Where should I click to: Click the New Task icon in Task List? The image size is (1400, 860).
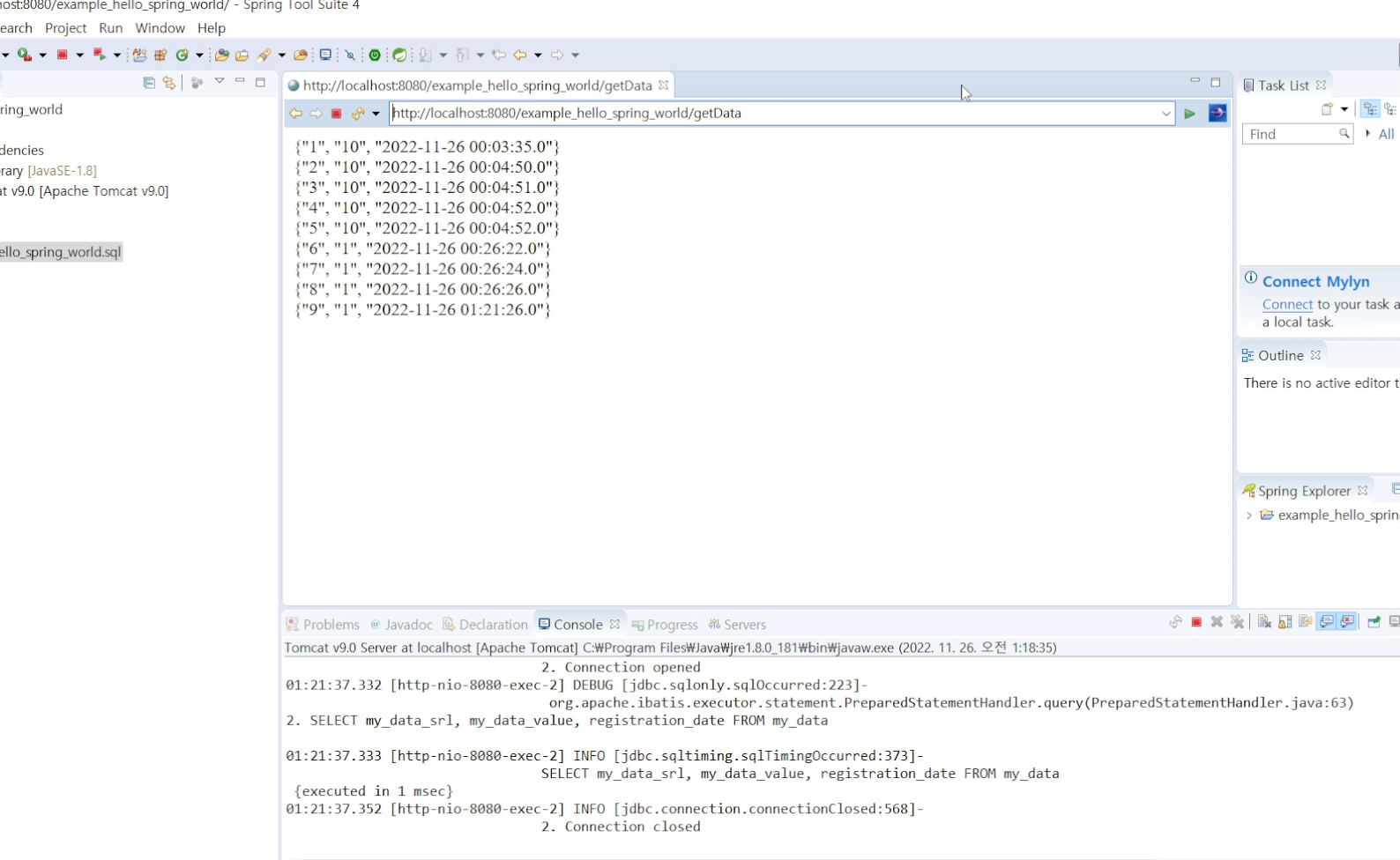coord(1327,109)
